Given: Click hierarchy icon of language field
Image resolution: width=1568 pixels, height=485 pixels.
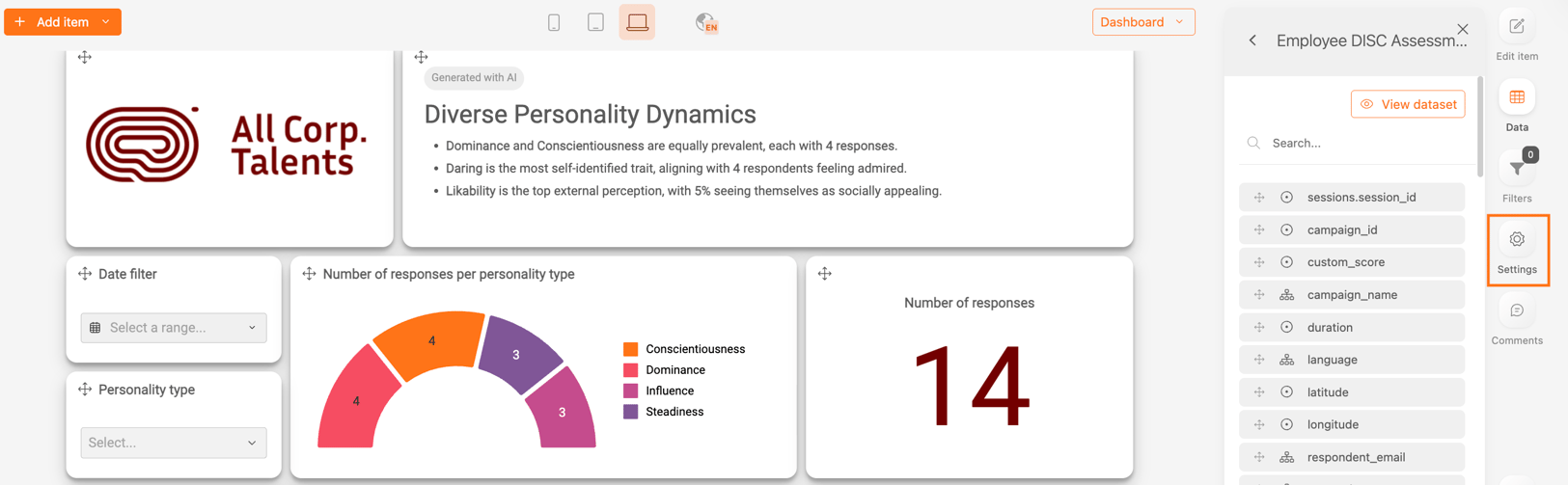Looking at the screenshot, I should point(1286,360).
